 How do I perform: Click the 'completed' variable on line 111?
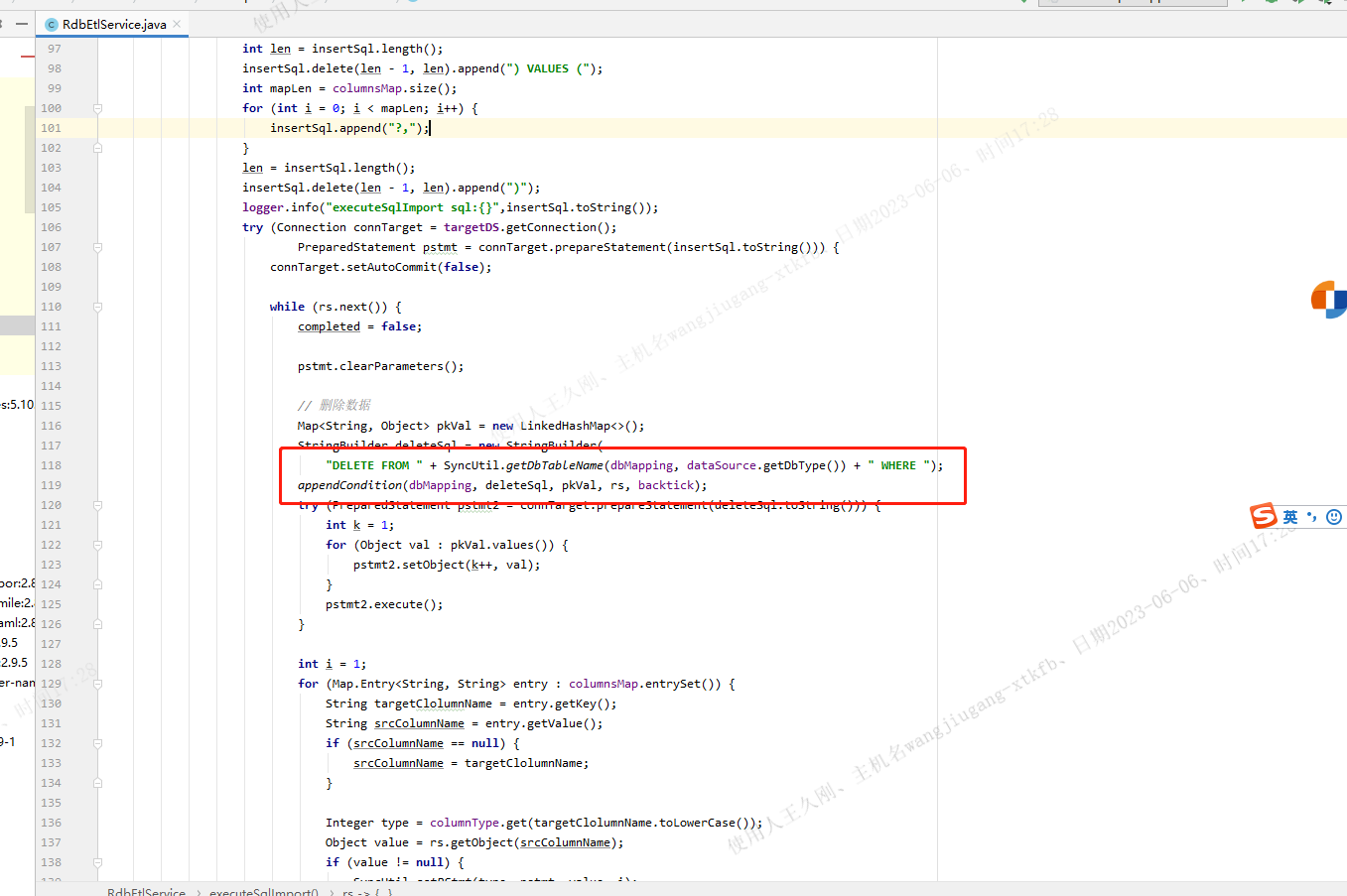click(x=329, y=326)
